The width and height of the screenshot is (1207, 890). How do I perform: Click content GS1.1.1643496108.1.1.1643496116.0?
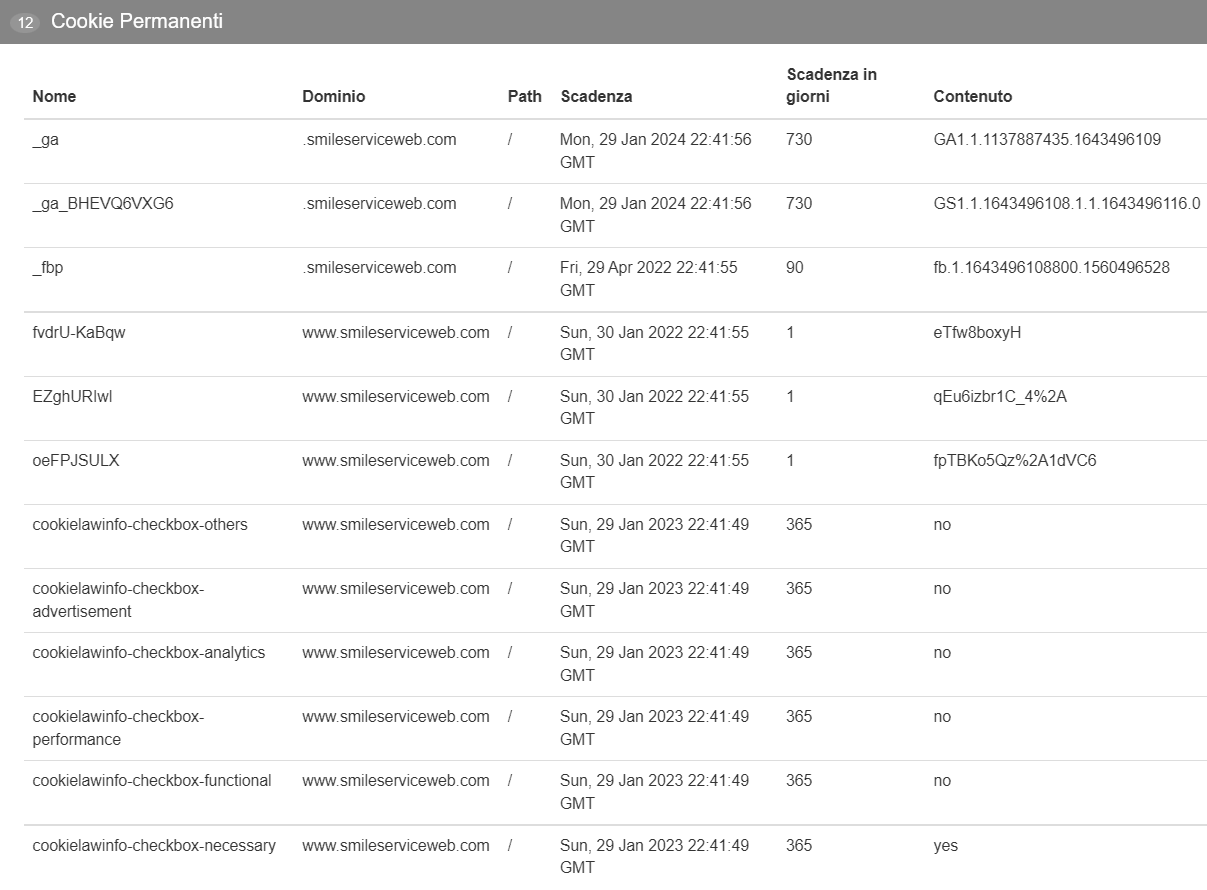(1067, 204)
